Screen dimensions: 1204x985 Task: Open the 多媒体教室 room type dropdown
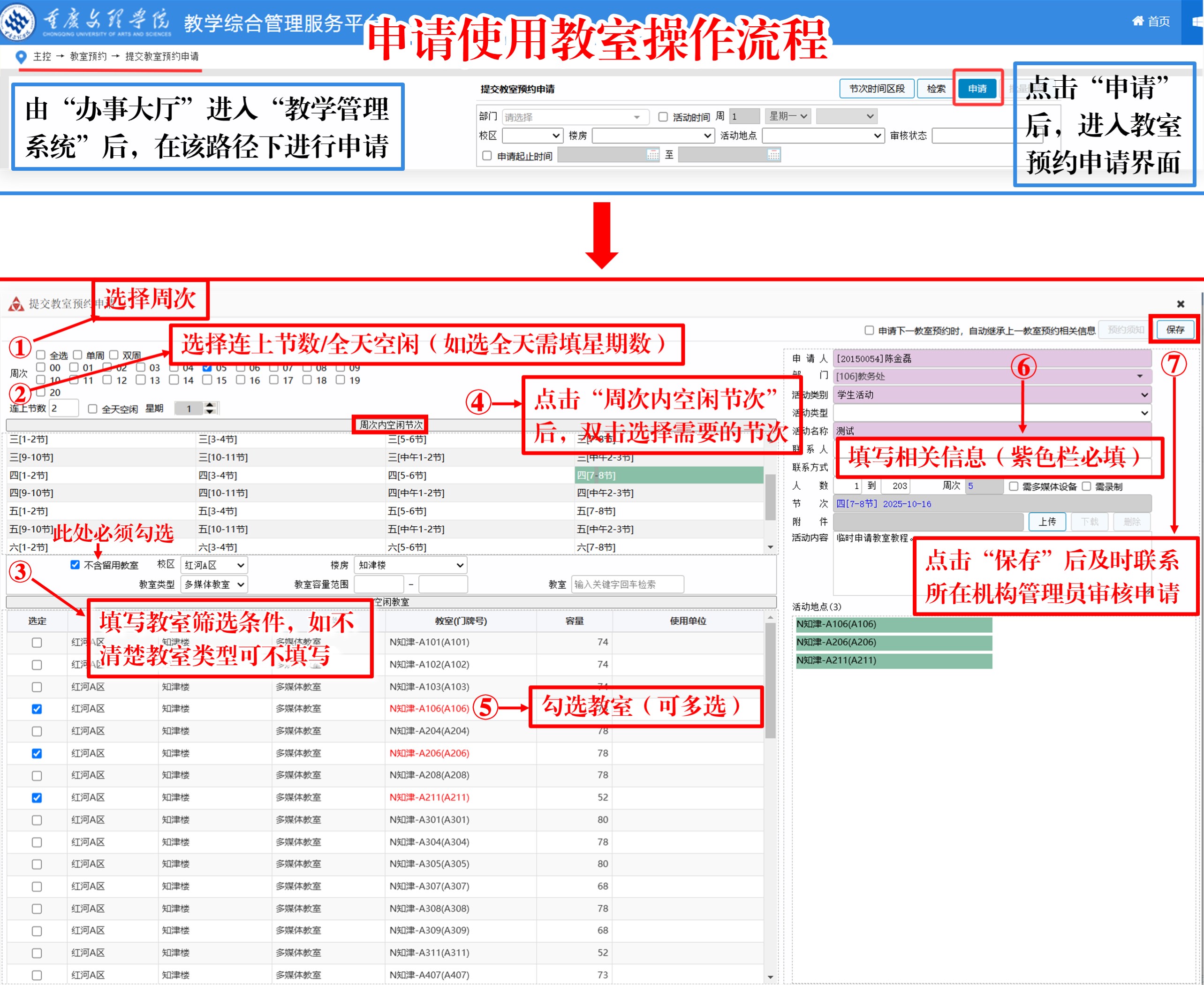pos(214,584)
